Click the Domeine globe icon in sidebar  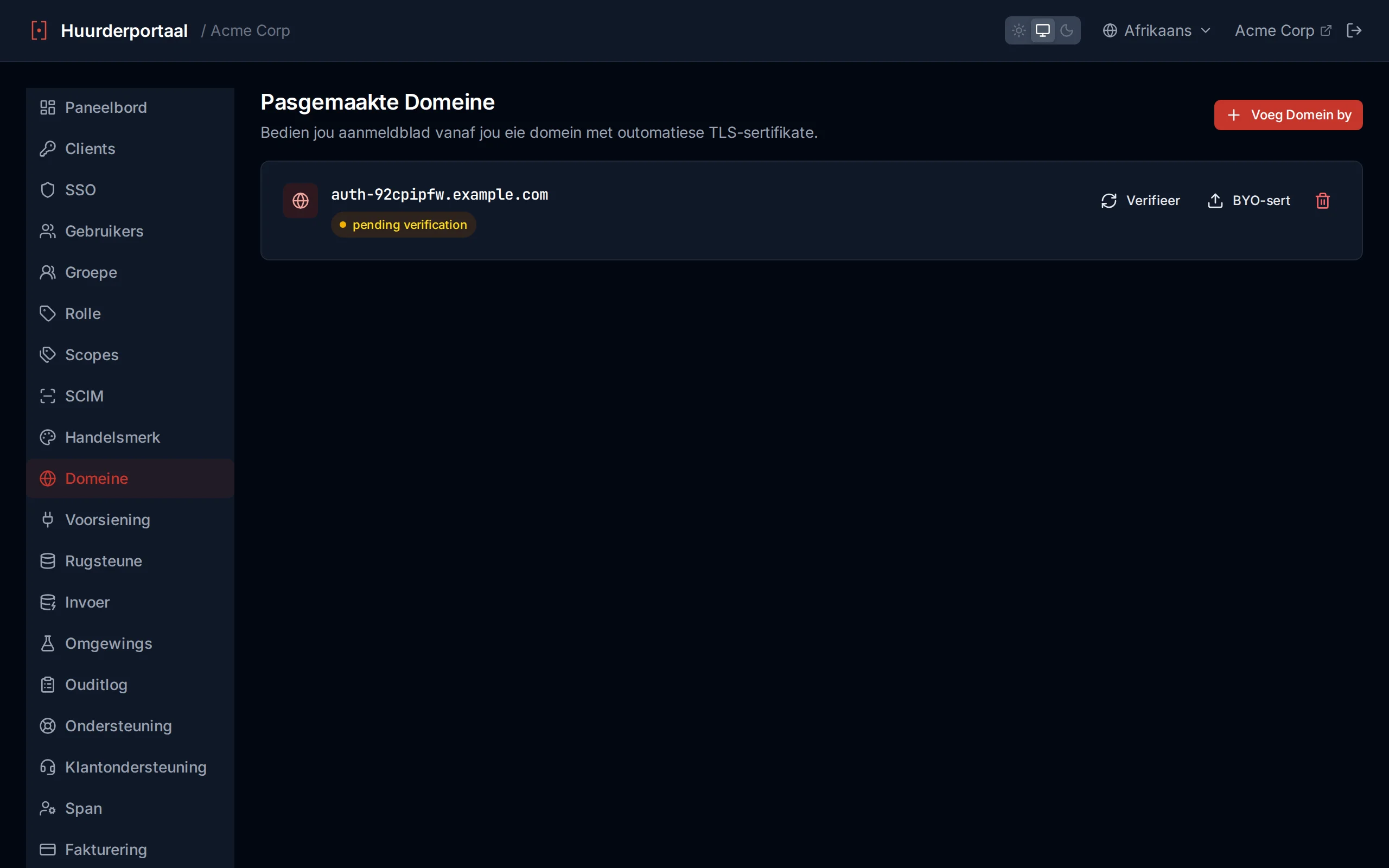coord(48,479)
